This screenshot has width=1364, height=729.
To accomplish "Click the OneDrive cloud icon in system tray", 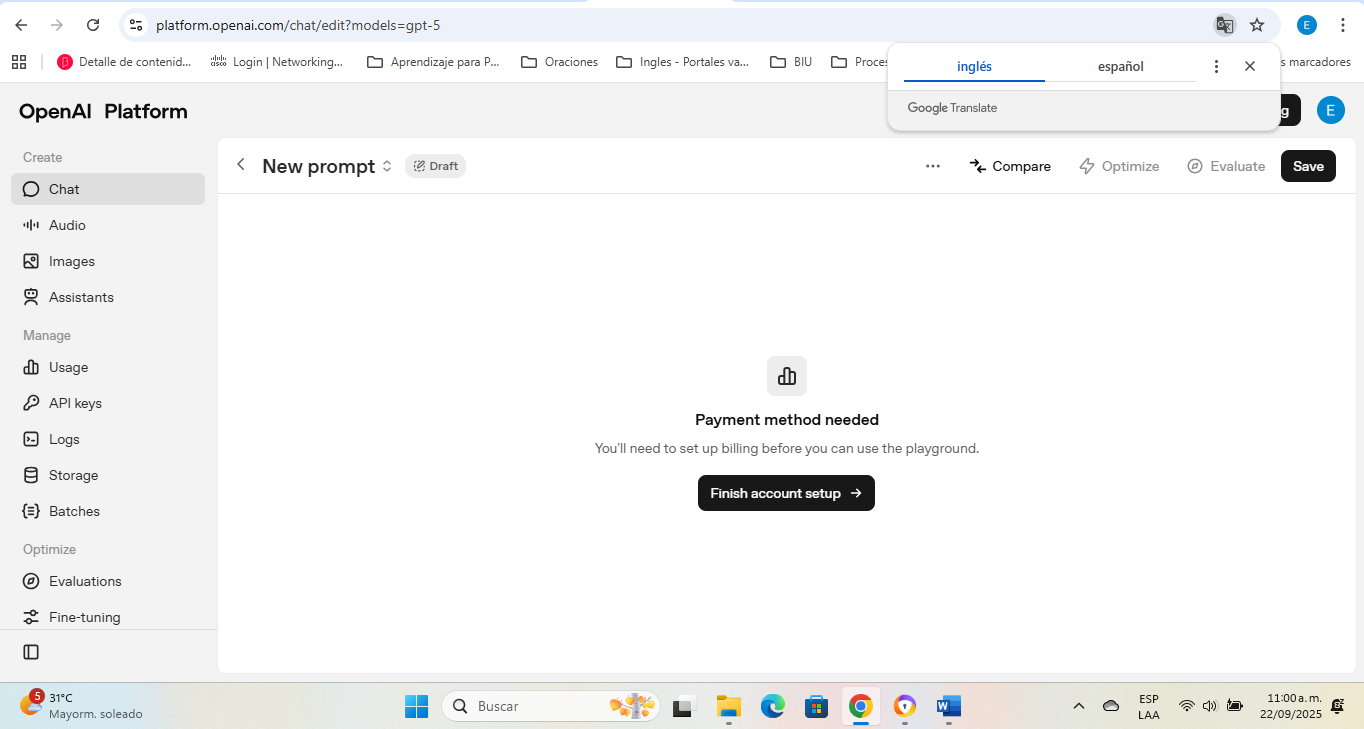I will 1111,706.
